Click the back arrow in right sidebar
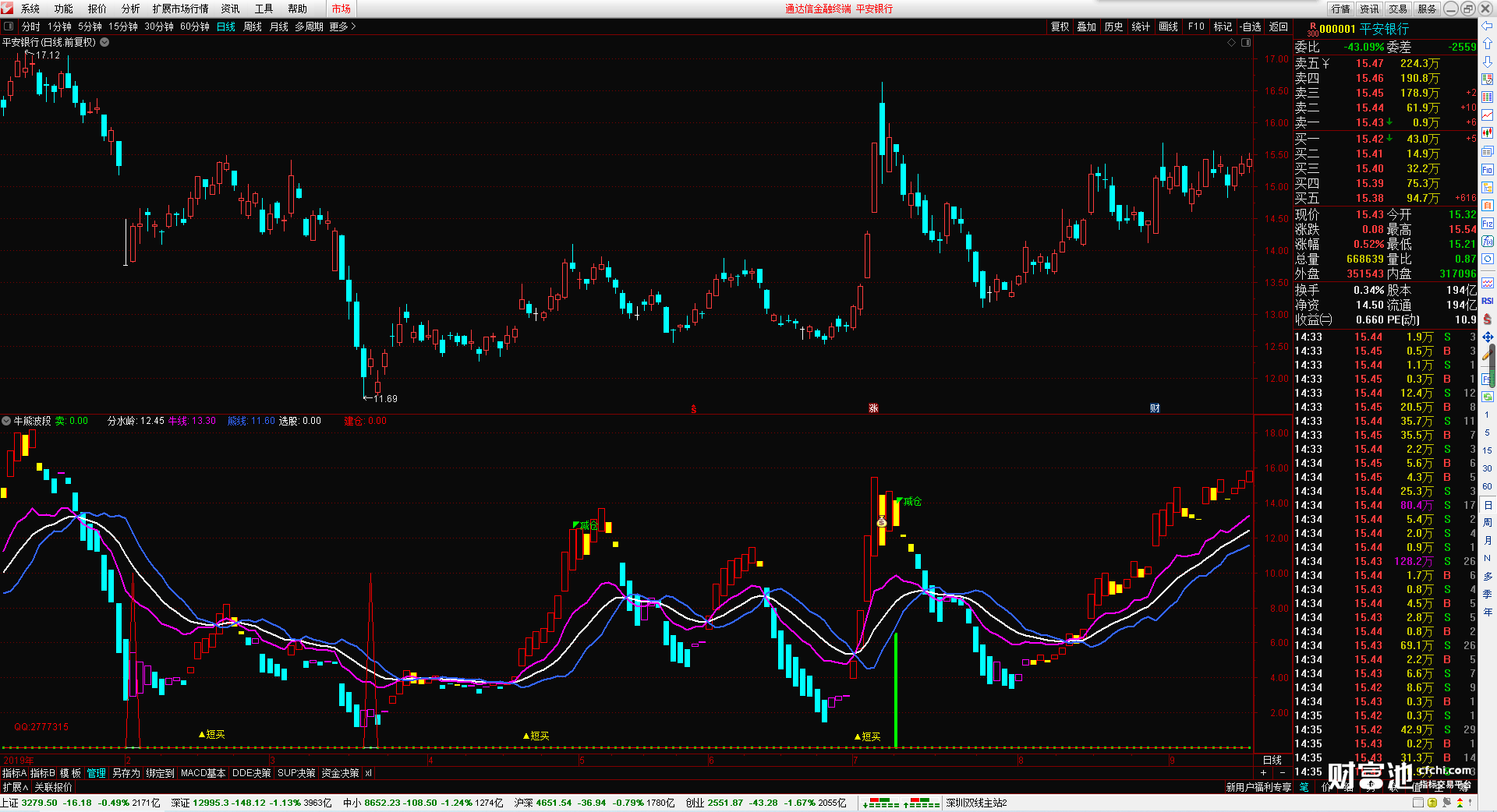The image size is (1497, 812). (x=1488, y=26)
